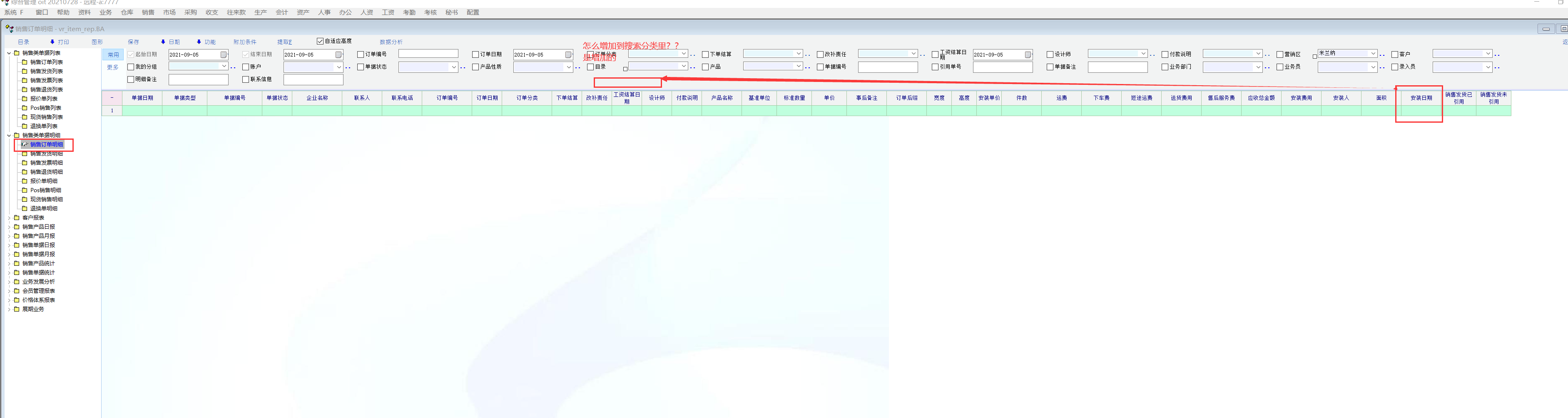Enable the 订单编号 filter checkbox
This screenshot has height=418, width=1568.
click(x=360, y=55)
